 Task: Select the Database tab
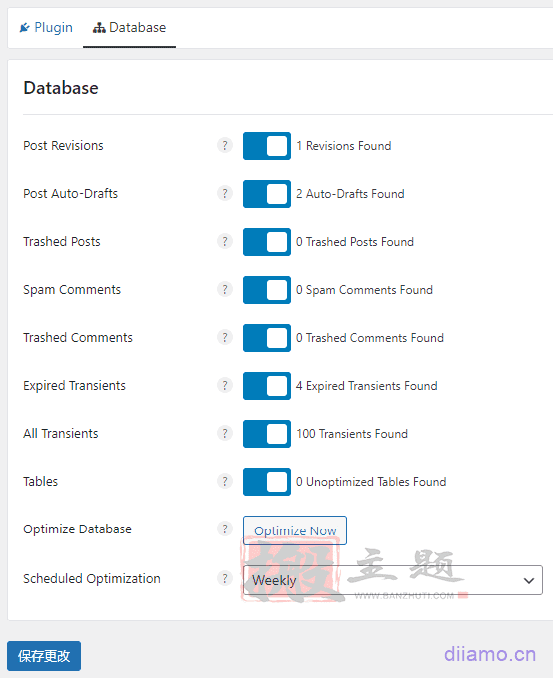pyautogui.click(x=129, y=28)
